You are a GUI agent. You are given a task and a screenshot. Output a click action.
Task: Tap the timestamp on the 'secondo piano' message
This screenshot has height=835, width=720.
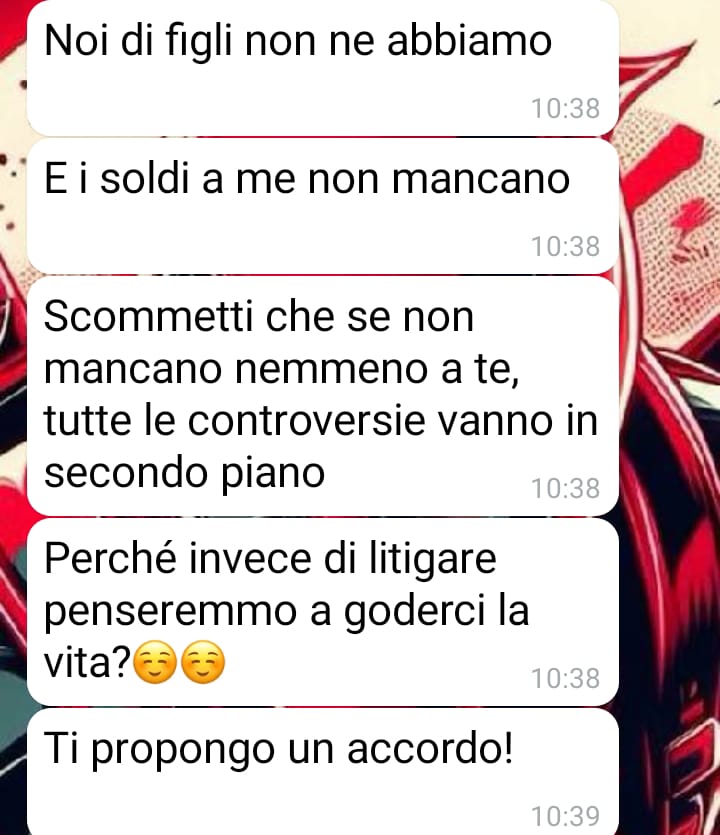point(566,488)
